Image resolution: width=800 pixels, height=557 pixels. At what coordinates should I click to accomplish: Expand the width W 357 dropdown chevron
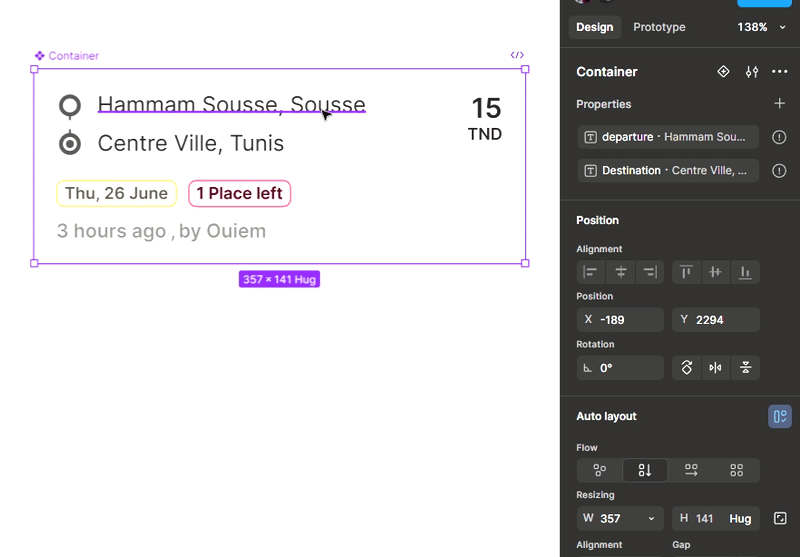tap(651, 519)
